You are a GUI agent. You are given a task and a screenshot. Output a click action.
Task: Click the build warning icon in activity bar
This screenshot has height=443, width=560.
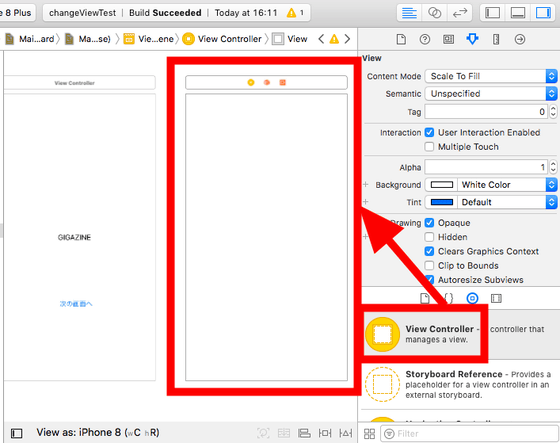(291, 13)
